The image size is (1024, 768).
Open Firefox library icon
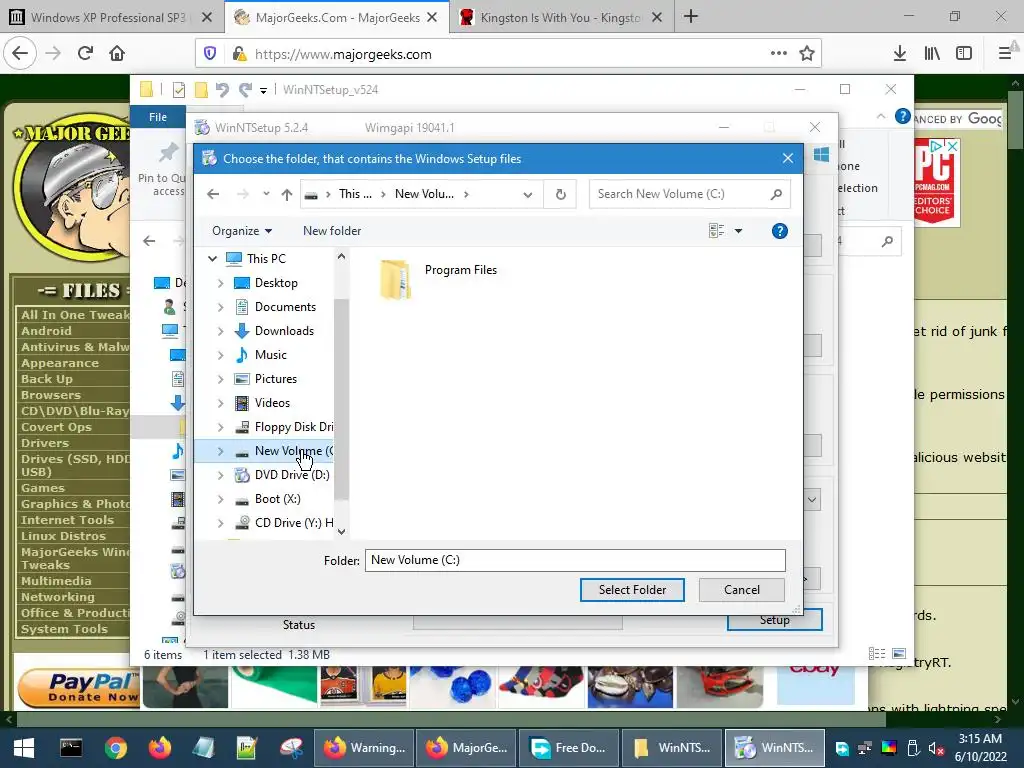click(932, 54)
